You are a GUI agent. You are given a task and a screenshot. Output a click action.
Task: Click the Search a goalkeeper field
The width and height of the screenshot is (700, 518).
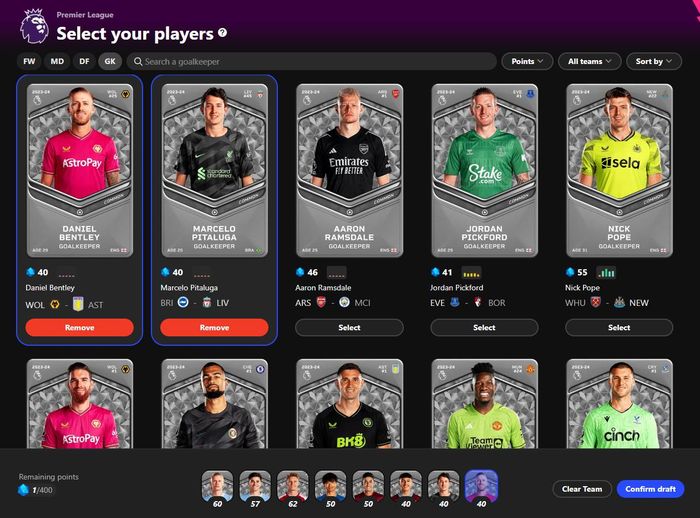pyautogui.click(x=312, y=62)
